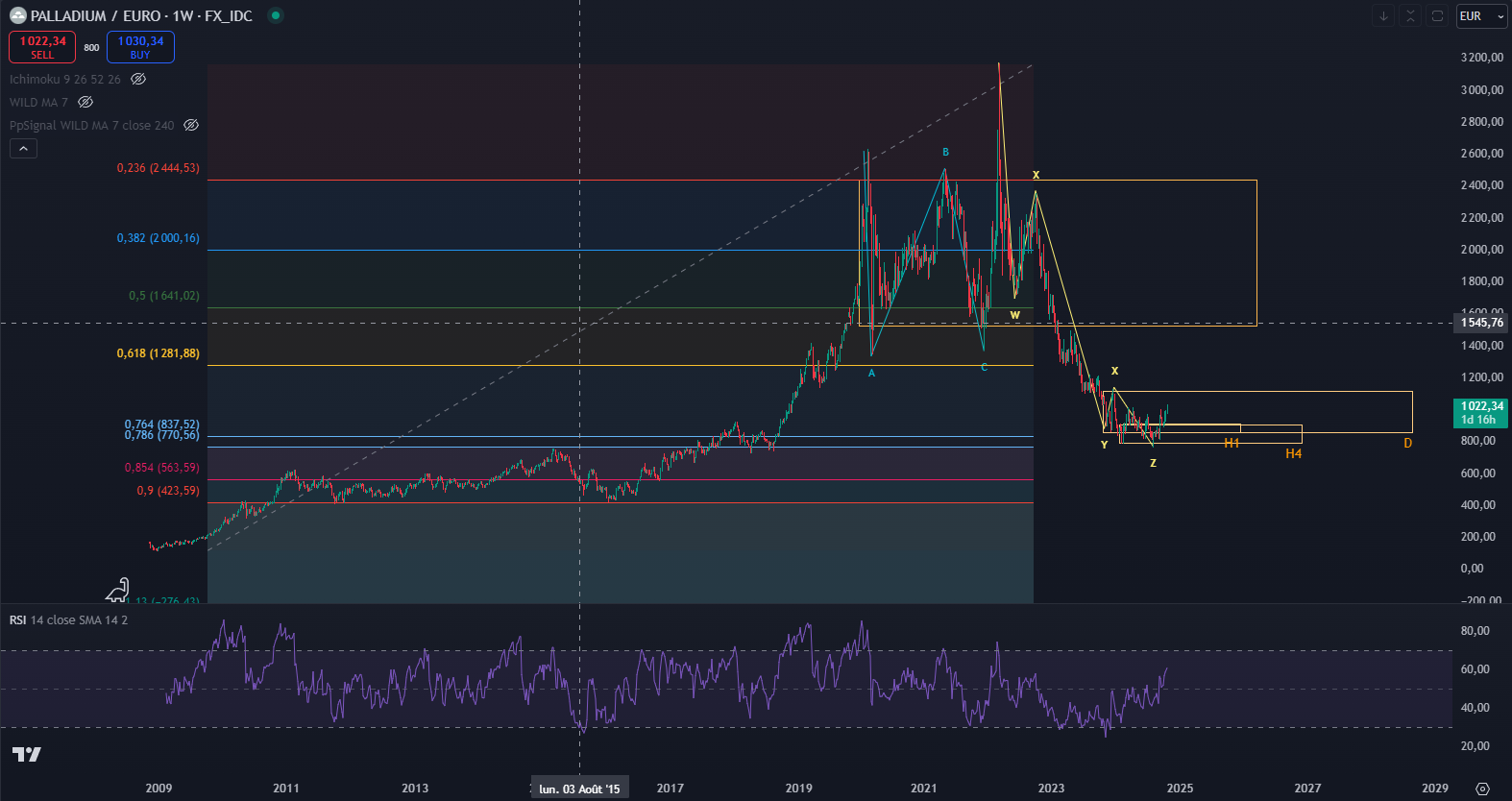Click the green market status dot
Viewport: 1512px width, 801px height.
tap(276, 15)
